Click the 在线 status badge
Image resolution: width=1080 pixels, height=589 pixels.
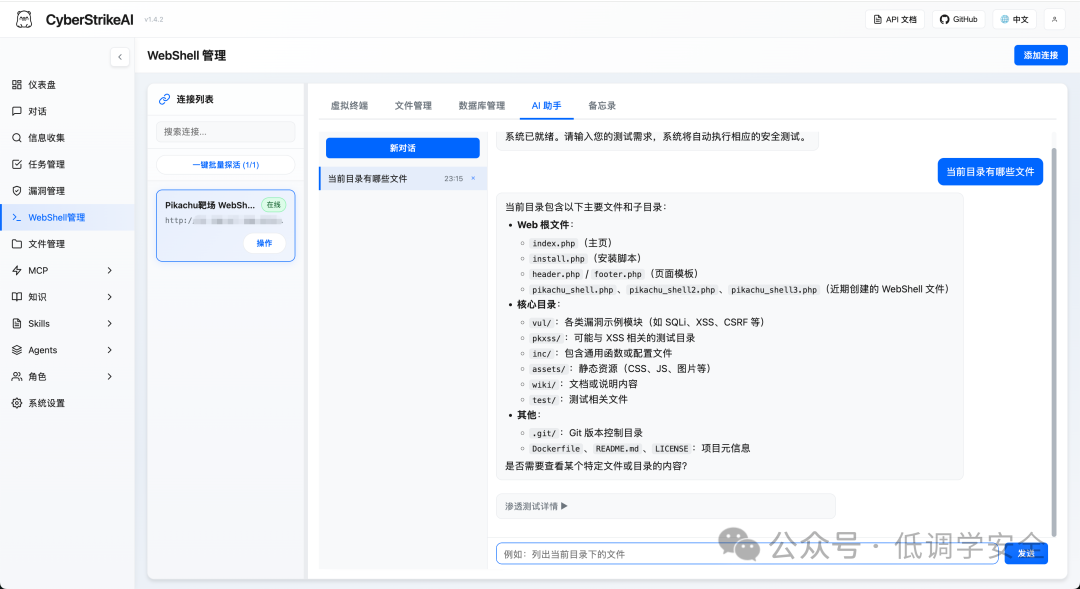273,205
